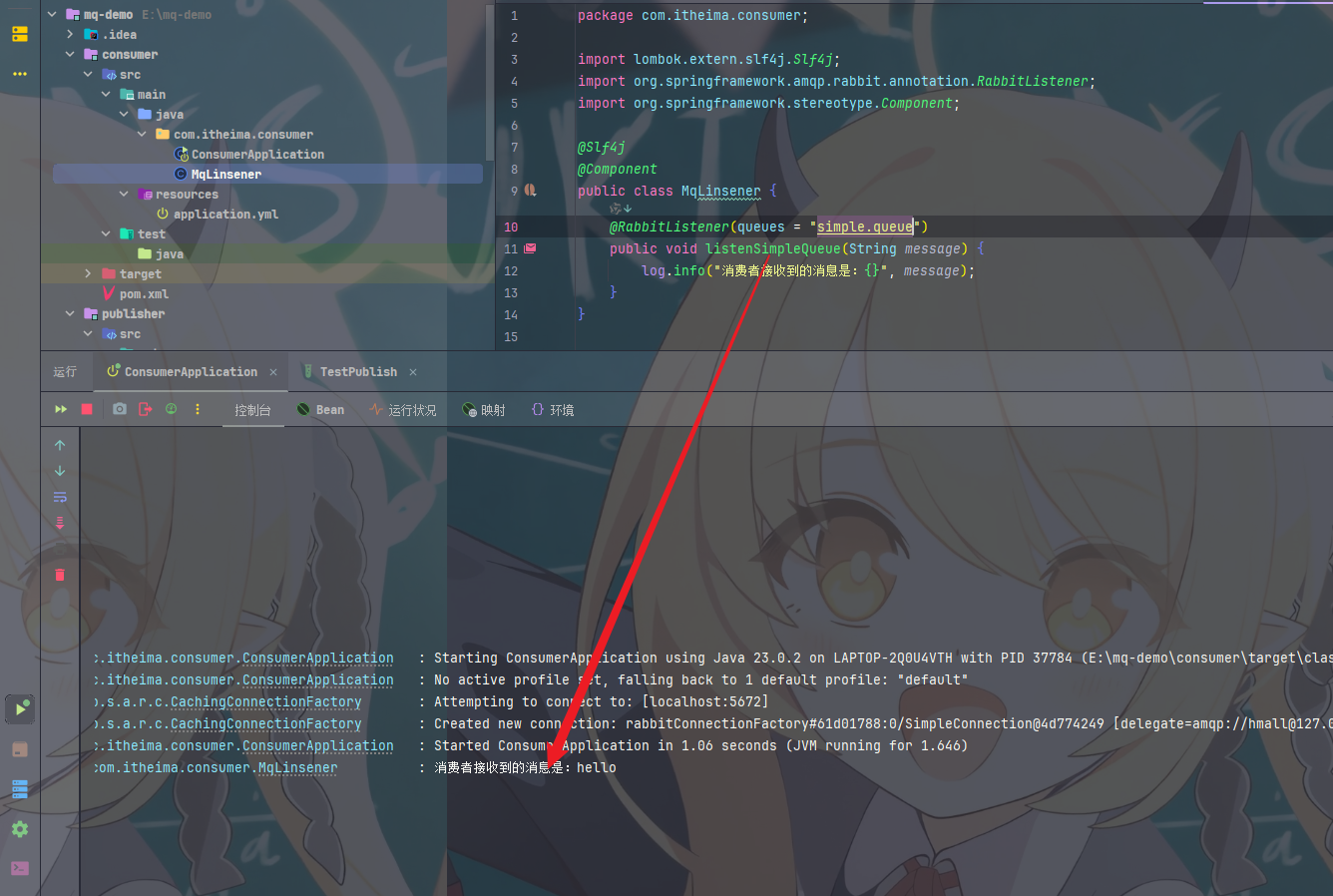Screen dimensions: 1333x896
Task: Click CachingConnectionFactory link in Created new connection line
Action: (265, 724)
